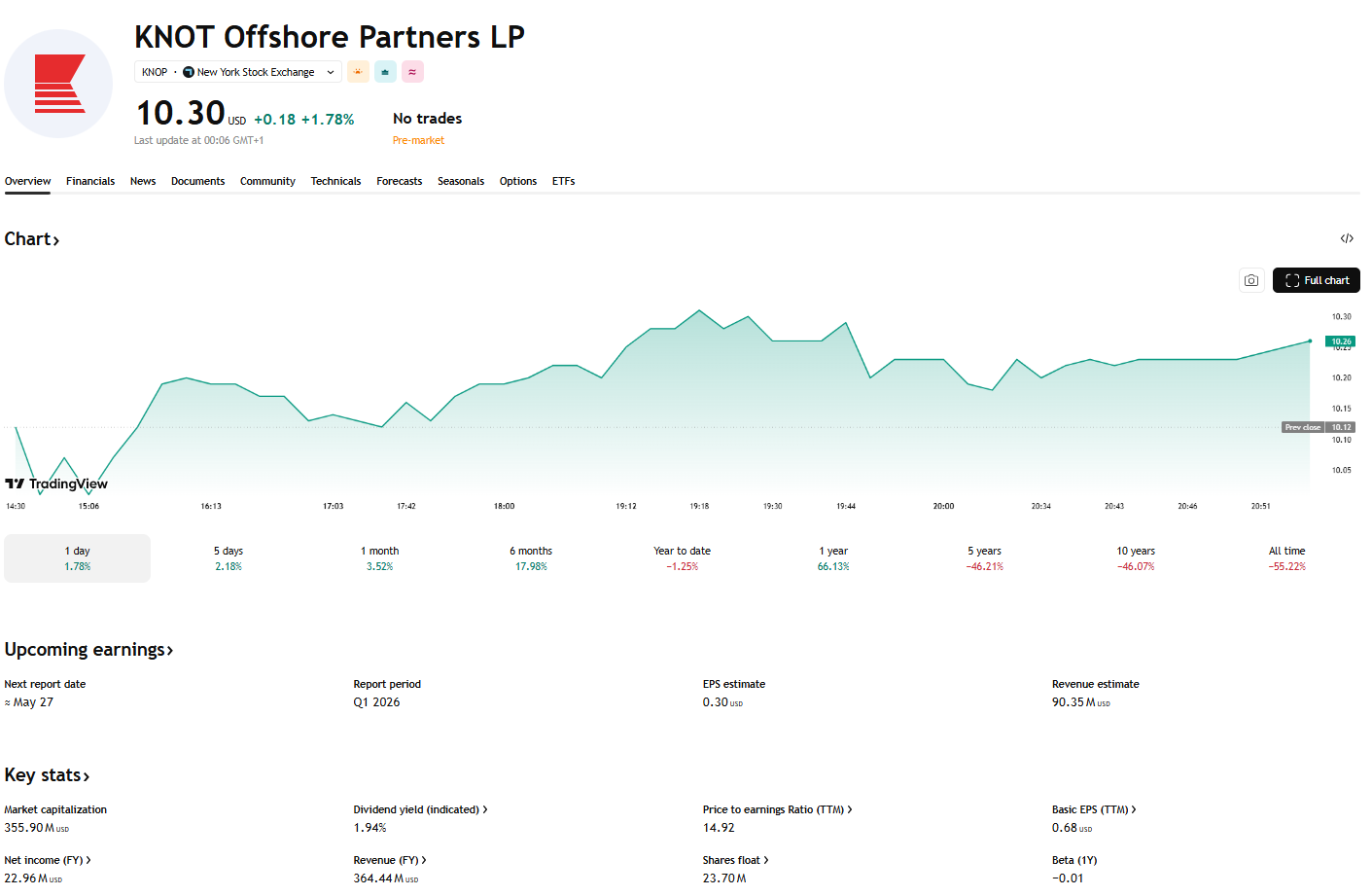Select the 1 year chart range
Viewport: 1372px width, 896px height.
point(833,558)
